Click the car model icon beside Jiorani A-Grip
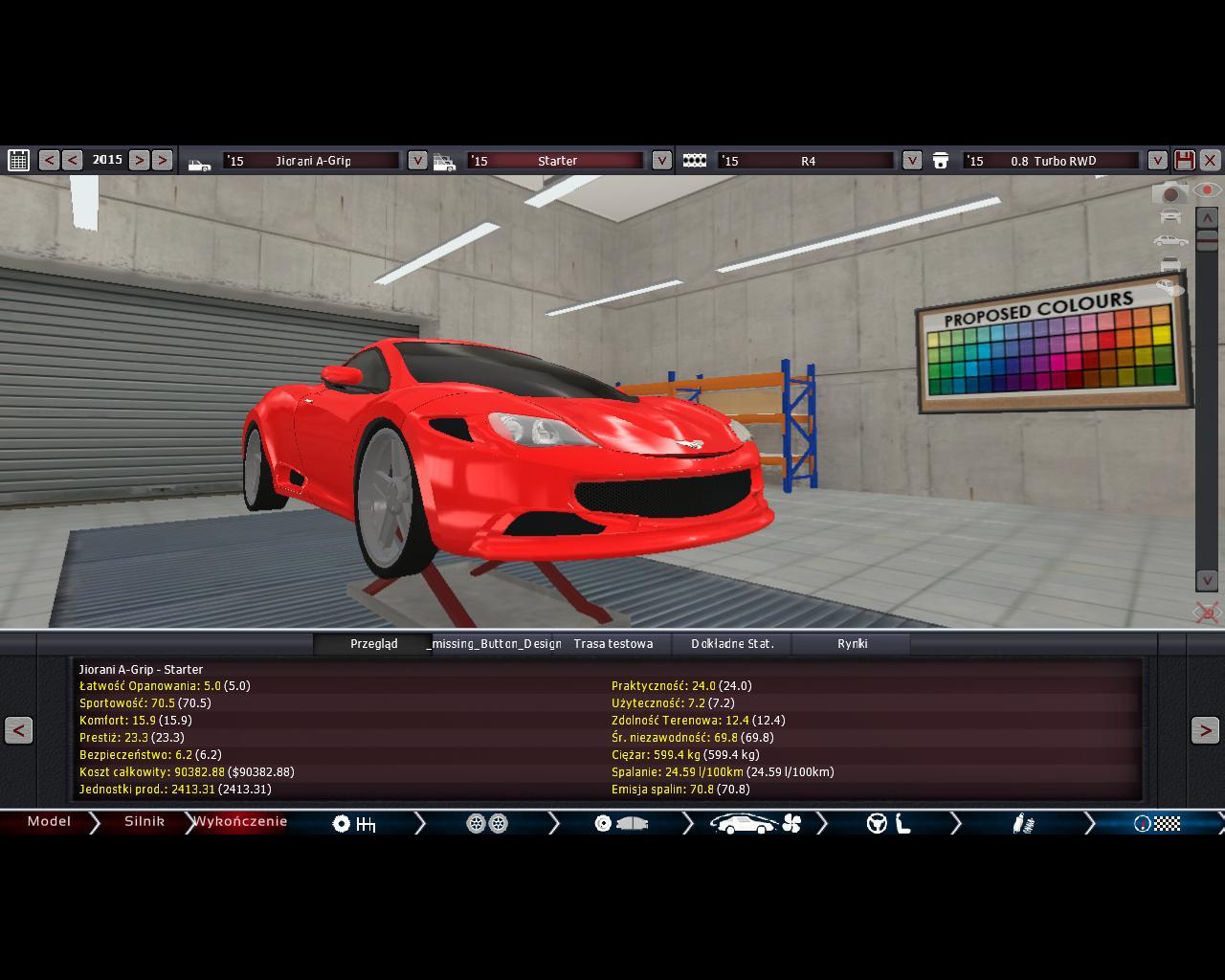This screenshot has width=1225, height=980. point(199,165)
